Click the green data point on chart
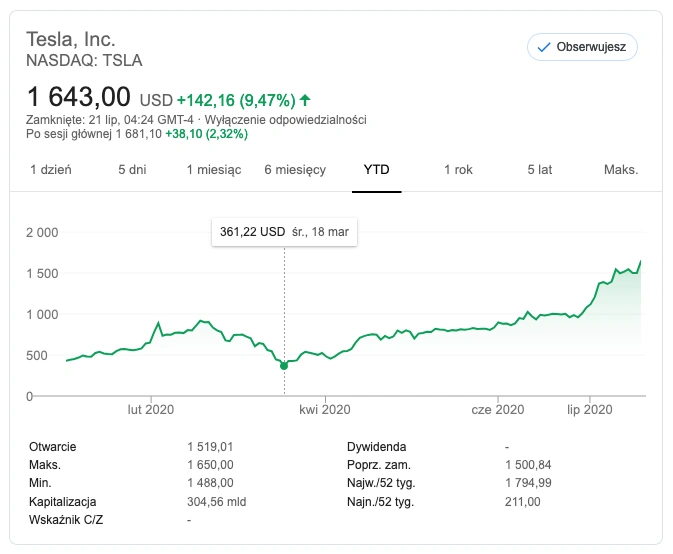 click(x=284, y=366)
